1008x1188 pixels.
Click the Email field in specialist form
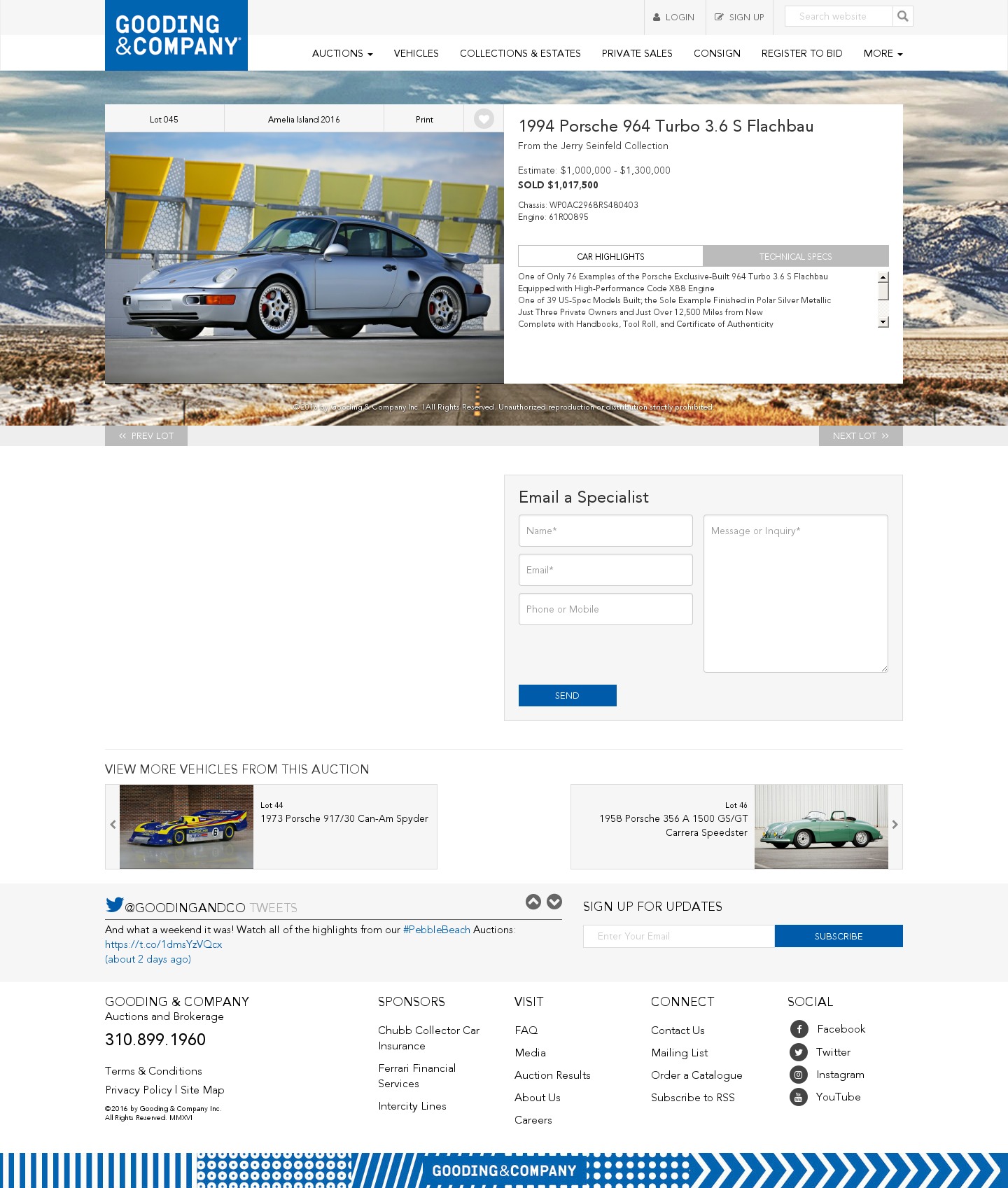tap(605, 570)
